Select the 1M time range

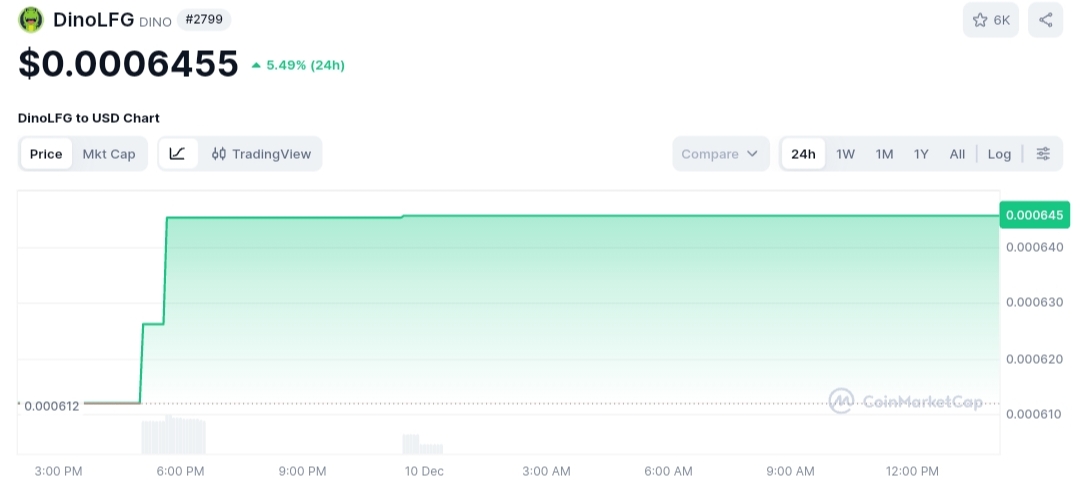884,154
